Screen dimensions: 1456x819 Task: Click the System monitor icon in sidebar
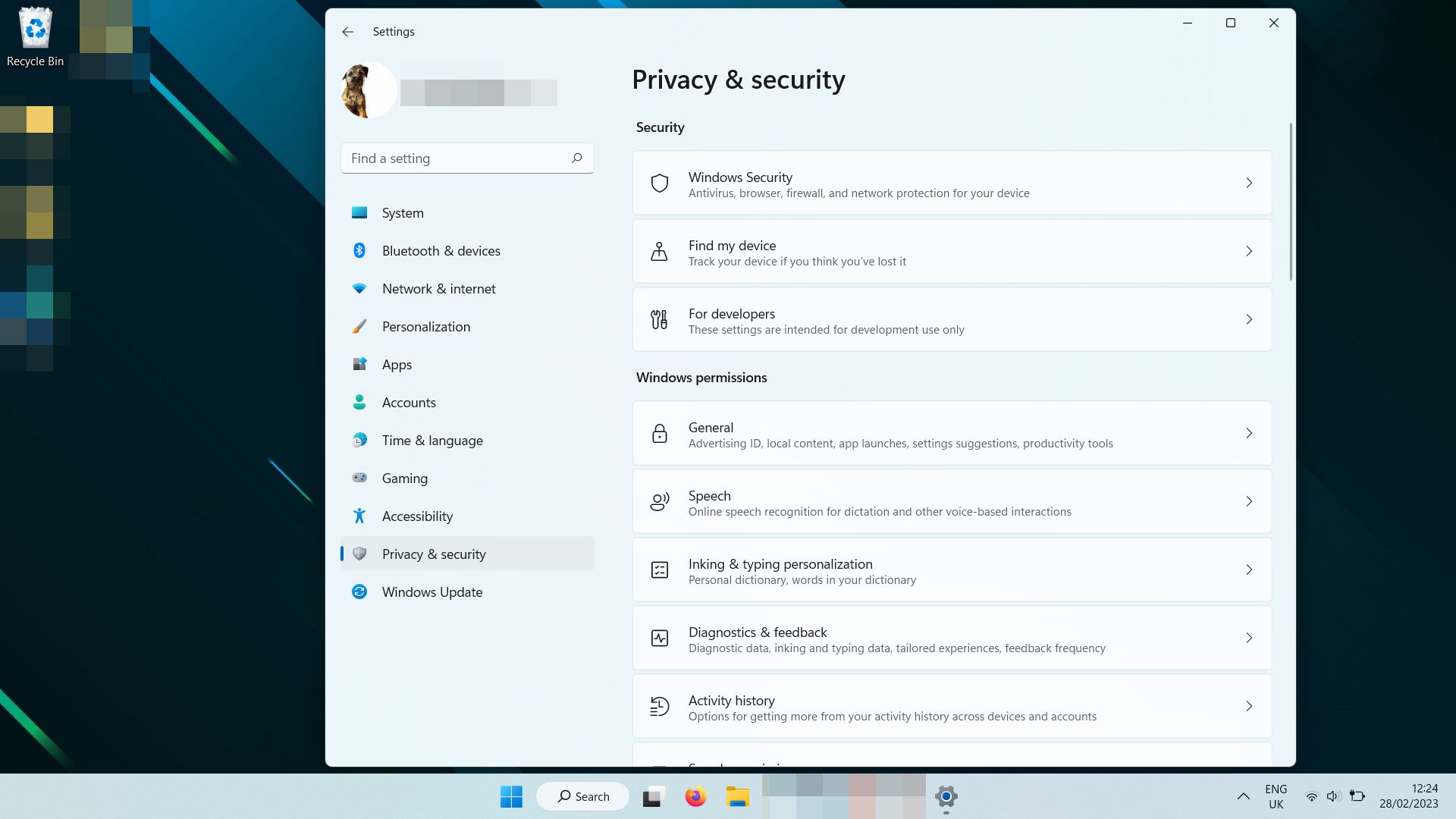tap(359, 213)
